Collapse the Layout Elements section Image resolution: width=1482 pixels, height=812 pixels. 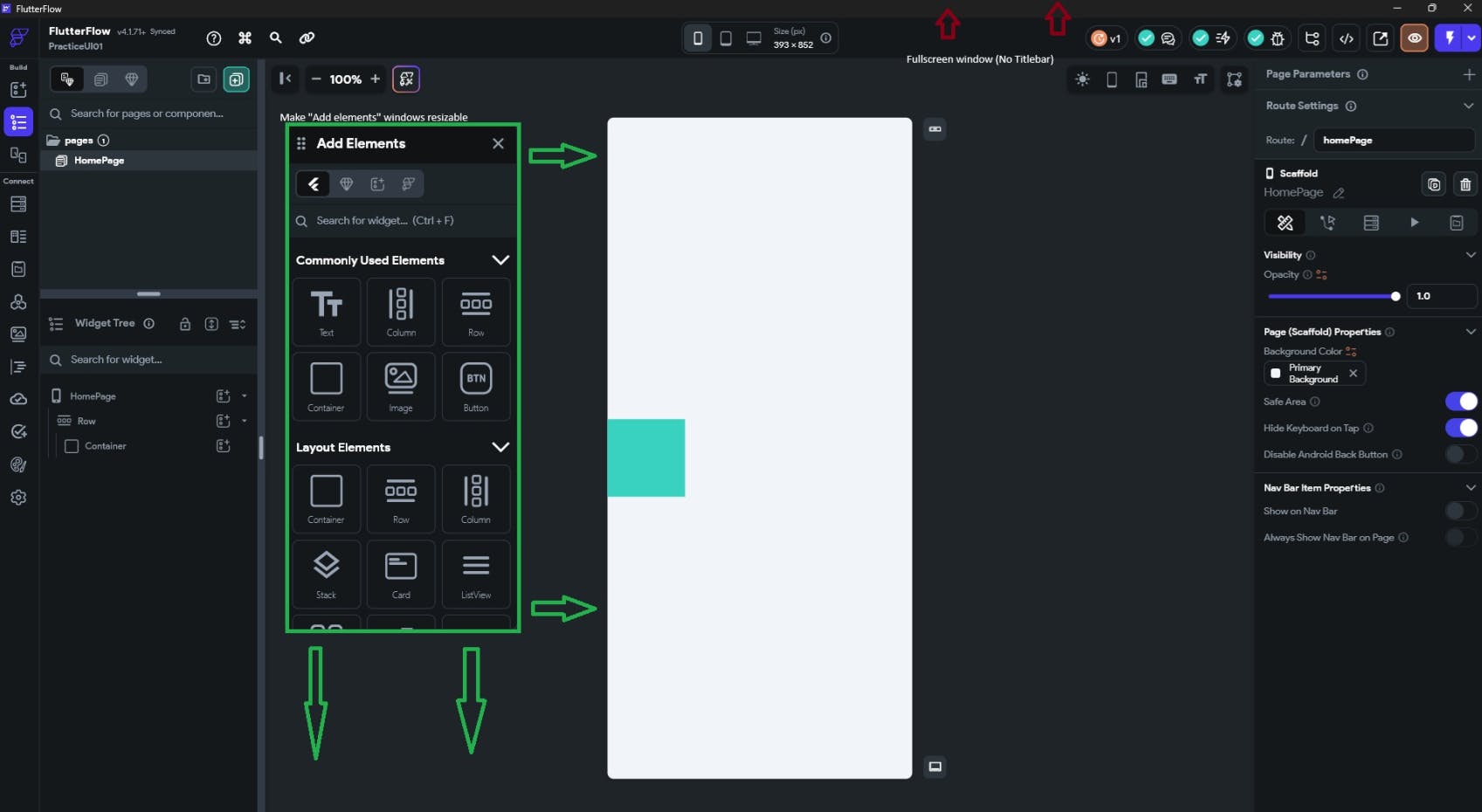pyautogui.click(x=500, y=446)
